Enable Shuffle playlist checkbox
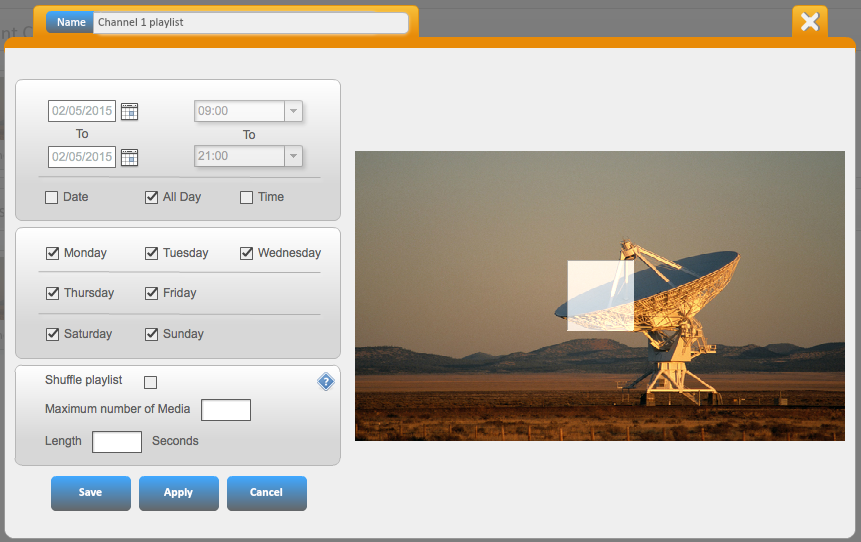This screenshot has height=542, width=861. pyautogui.click(x=150, y=382)
